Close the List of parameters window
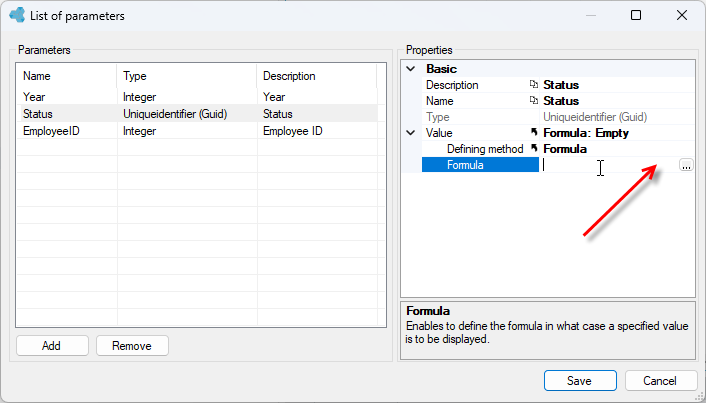This screenshot has height=403, width=706. [x=682, y=15]
